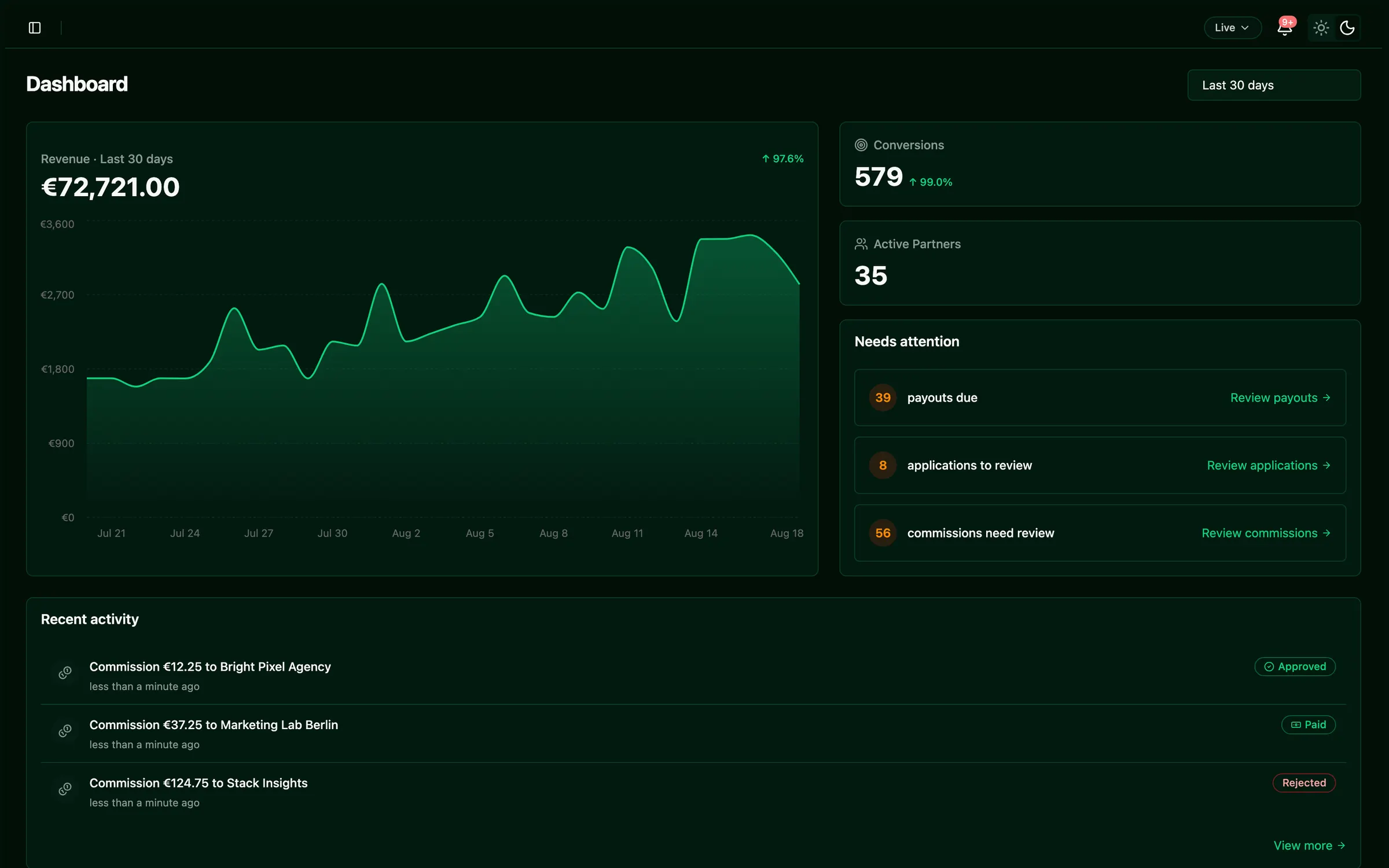Click View more in Recent activity
Viewport: 1389px width, 868px height.
1309,845
